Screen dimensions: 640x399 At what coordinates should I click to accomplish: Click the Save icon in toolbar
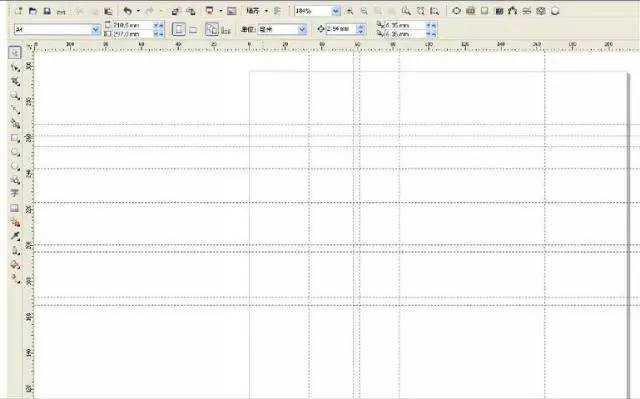point(47,11)
